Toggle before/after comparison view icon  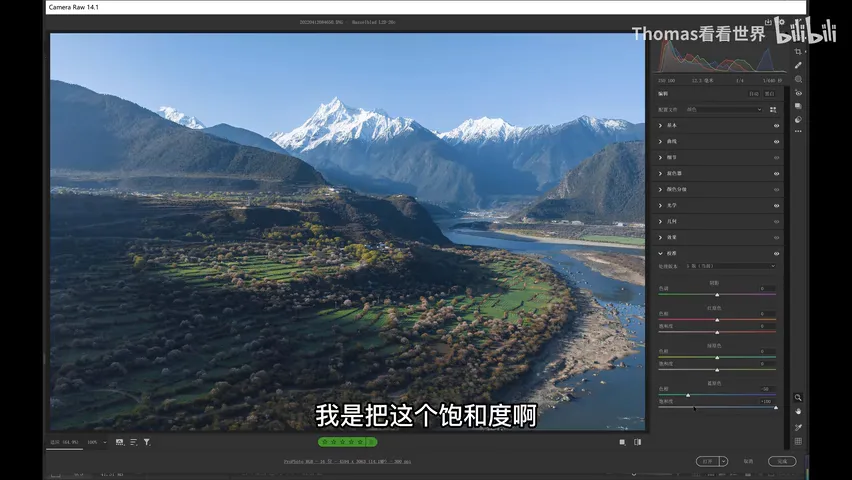[x=637, y=442]
